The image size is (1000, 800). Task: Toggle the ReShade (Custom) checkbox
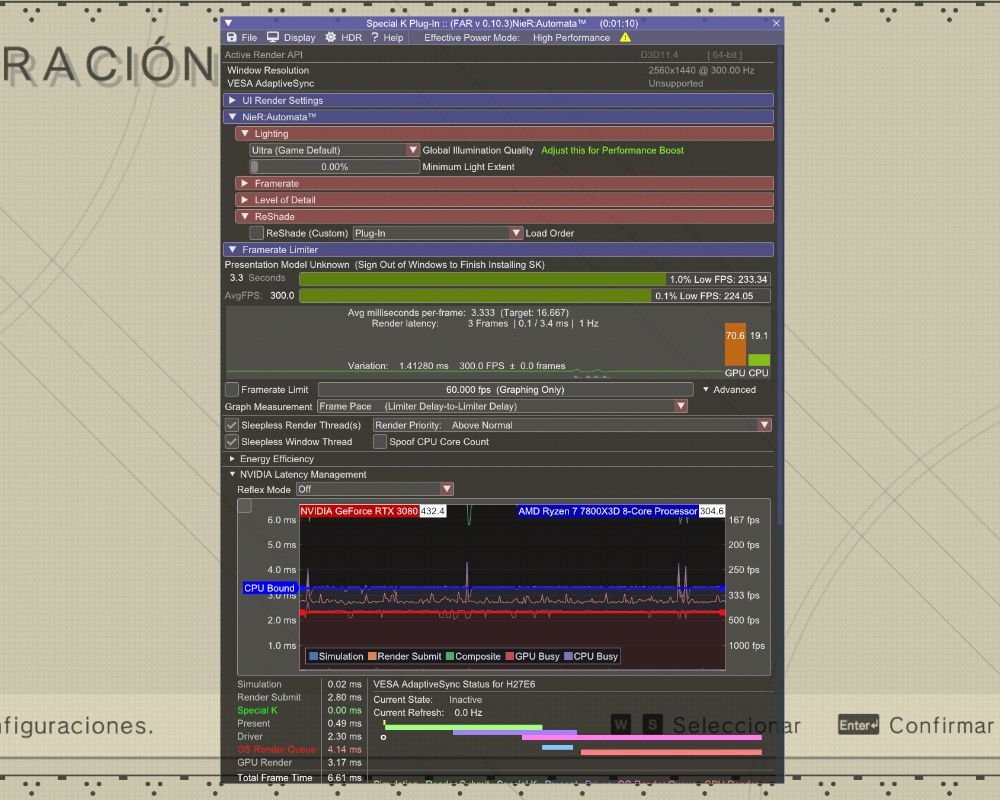256,233
